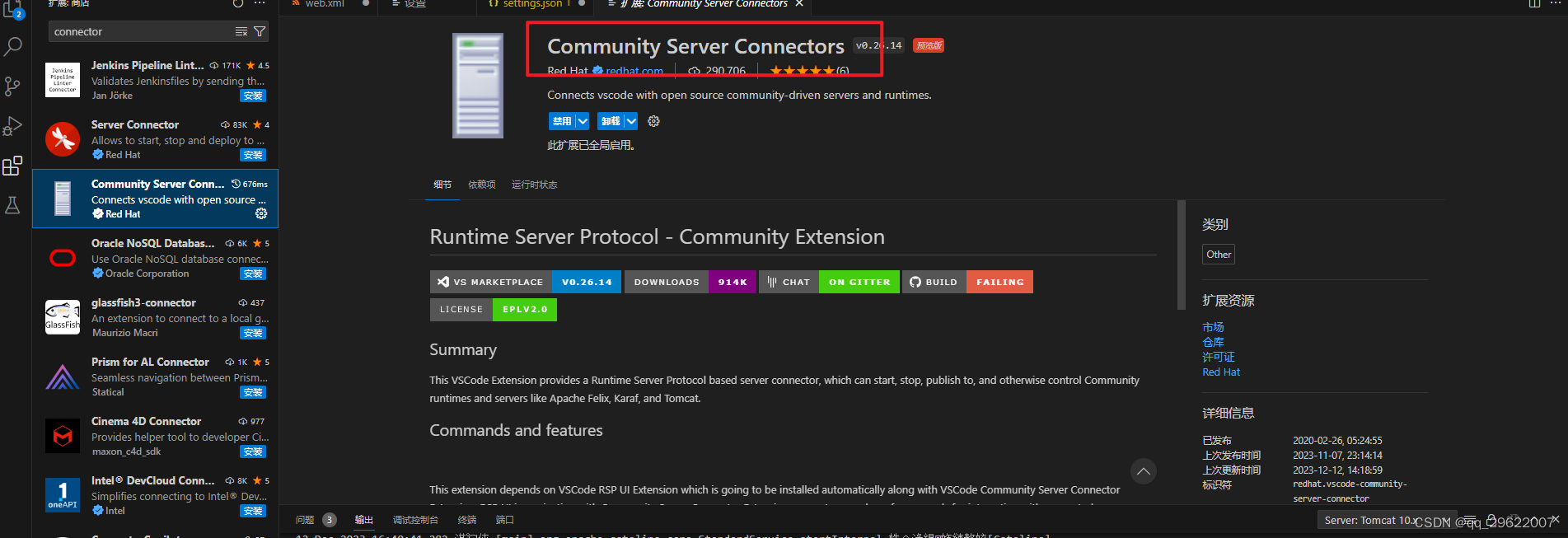Click the Jenkins Pipeline Linter extension icon
This screenshot has width=1568, height=538.
(63, 80)
